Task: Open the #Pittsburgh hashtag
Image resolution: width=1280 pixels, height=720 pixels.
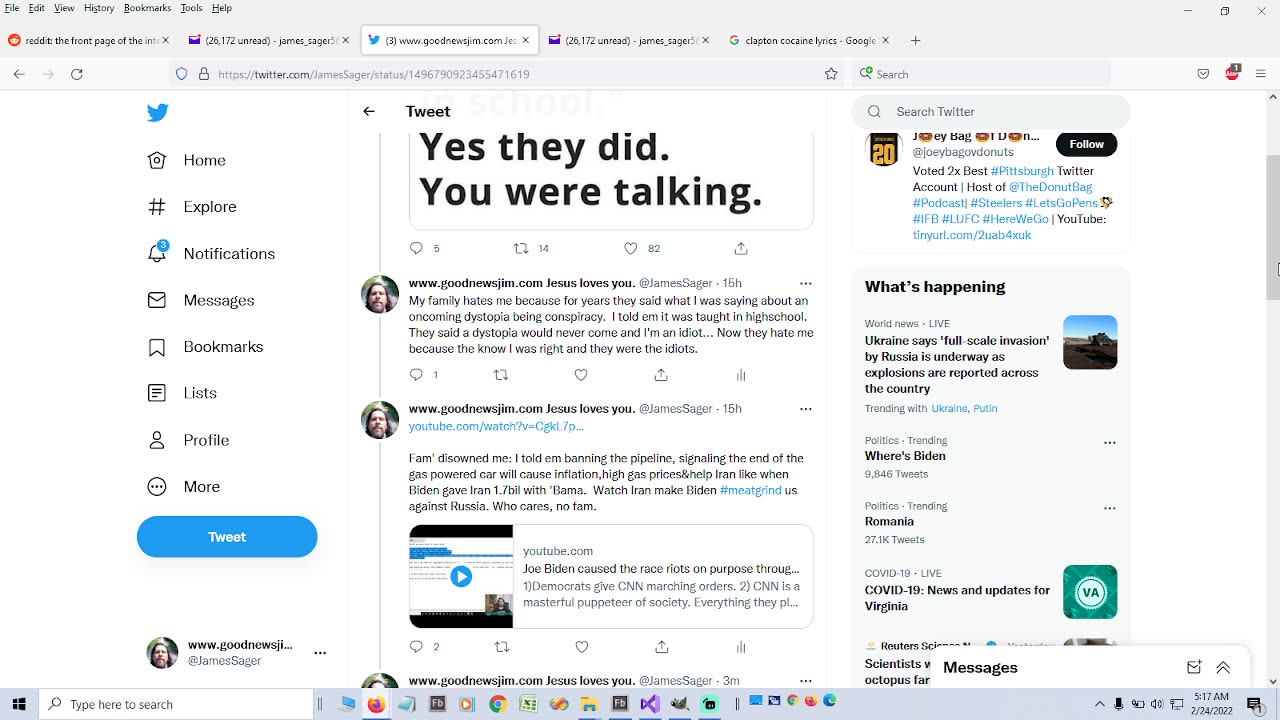Action: (1022, 171)
